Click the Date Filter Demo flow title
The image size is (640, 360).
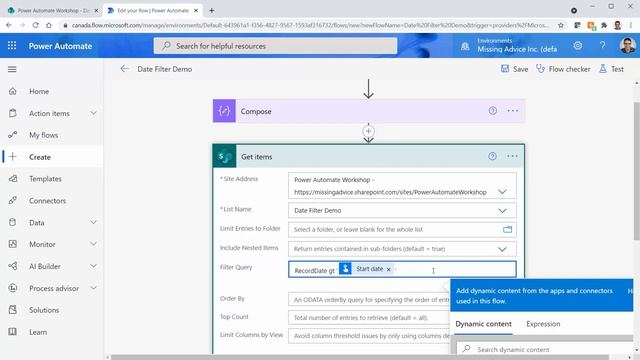(164, 69)
